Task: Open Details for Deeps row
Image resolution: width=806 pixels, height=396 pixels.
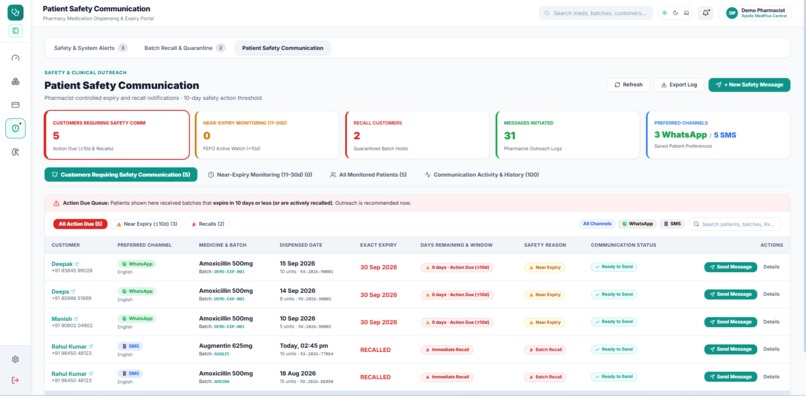Action: (771, 294)
